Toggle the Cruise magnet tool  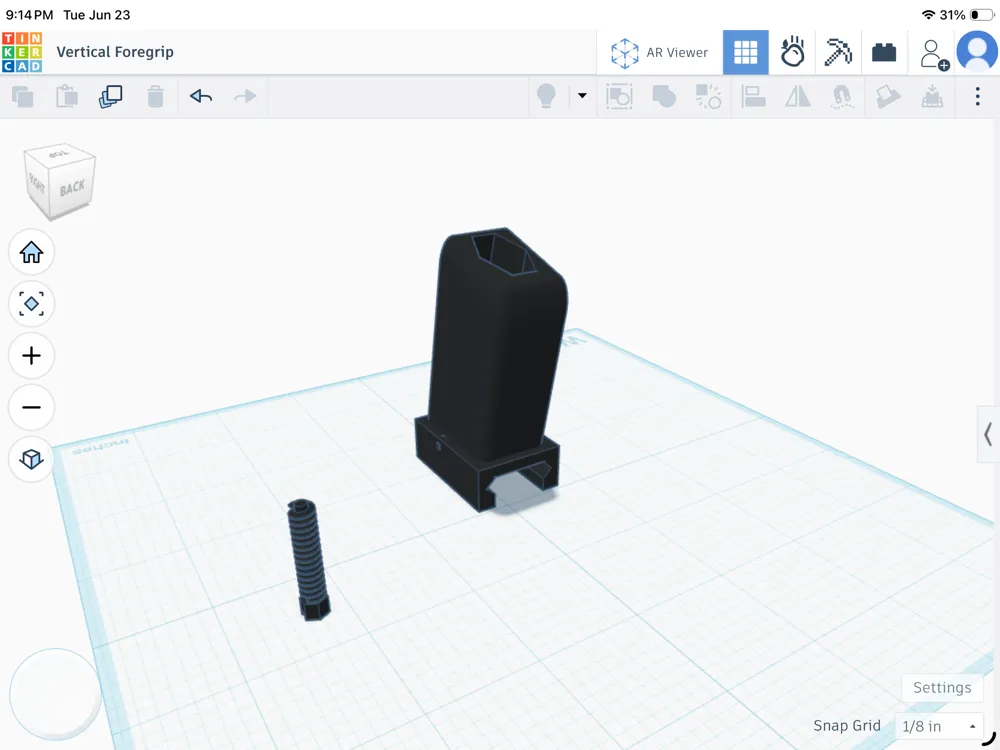842,97
